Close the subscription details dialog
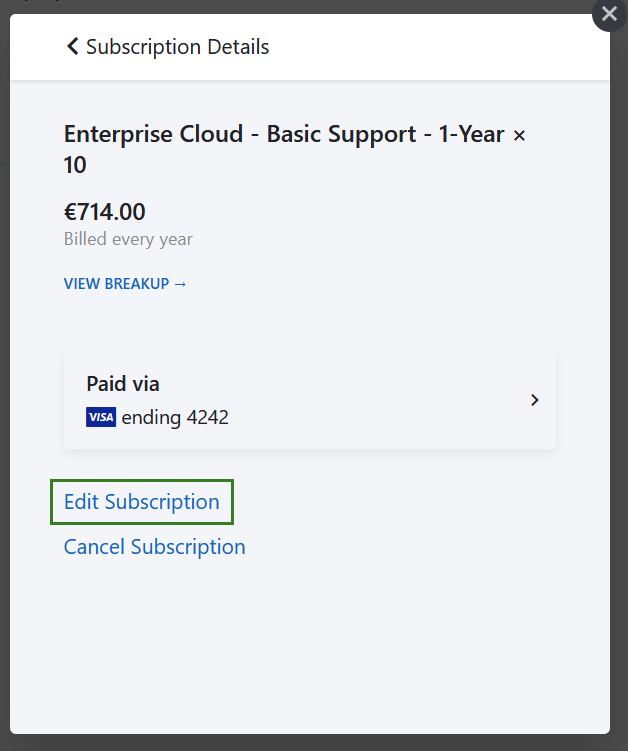The image size is (628, 751). pos(609,14)
